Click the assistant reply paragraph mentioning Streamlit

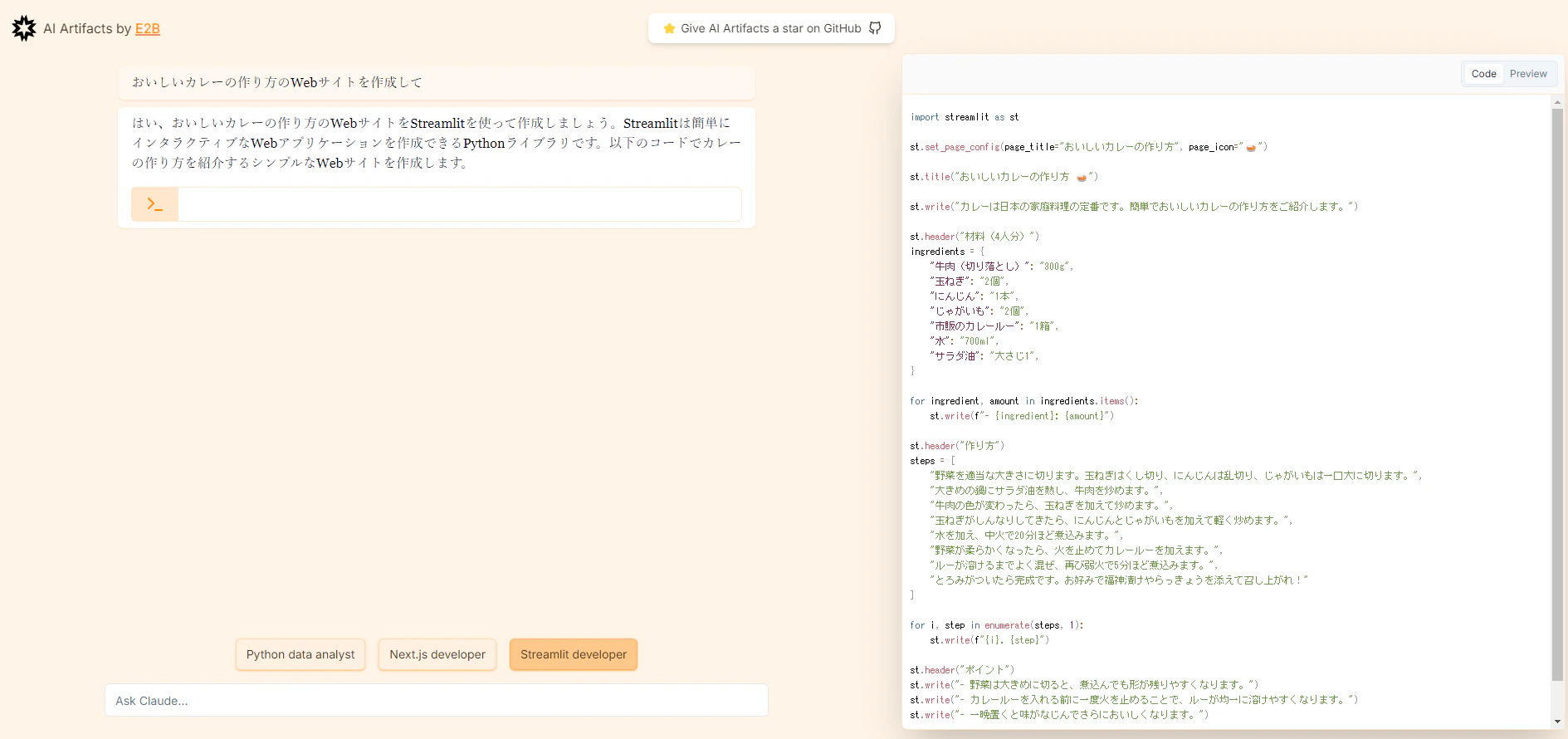coord(437,143)
